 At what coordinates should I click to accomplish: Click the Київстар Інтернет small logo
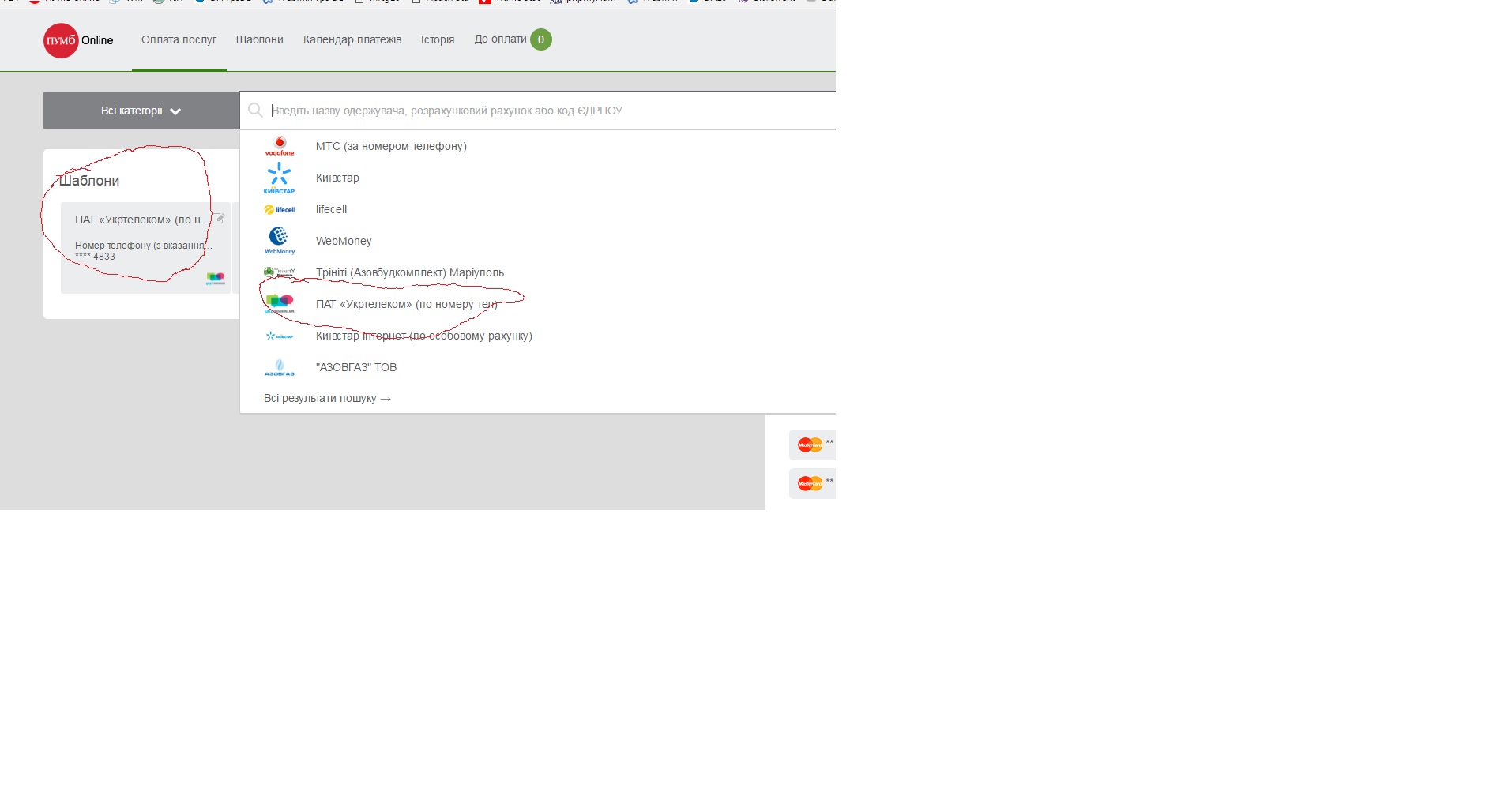pos(280,336)
